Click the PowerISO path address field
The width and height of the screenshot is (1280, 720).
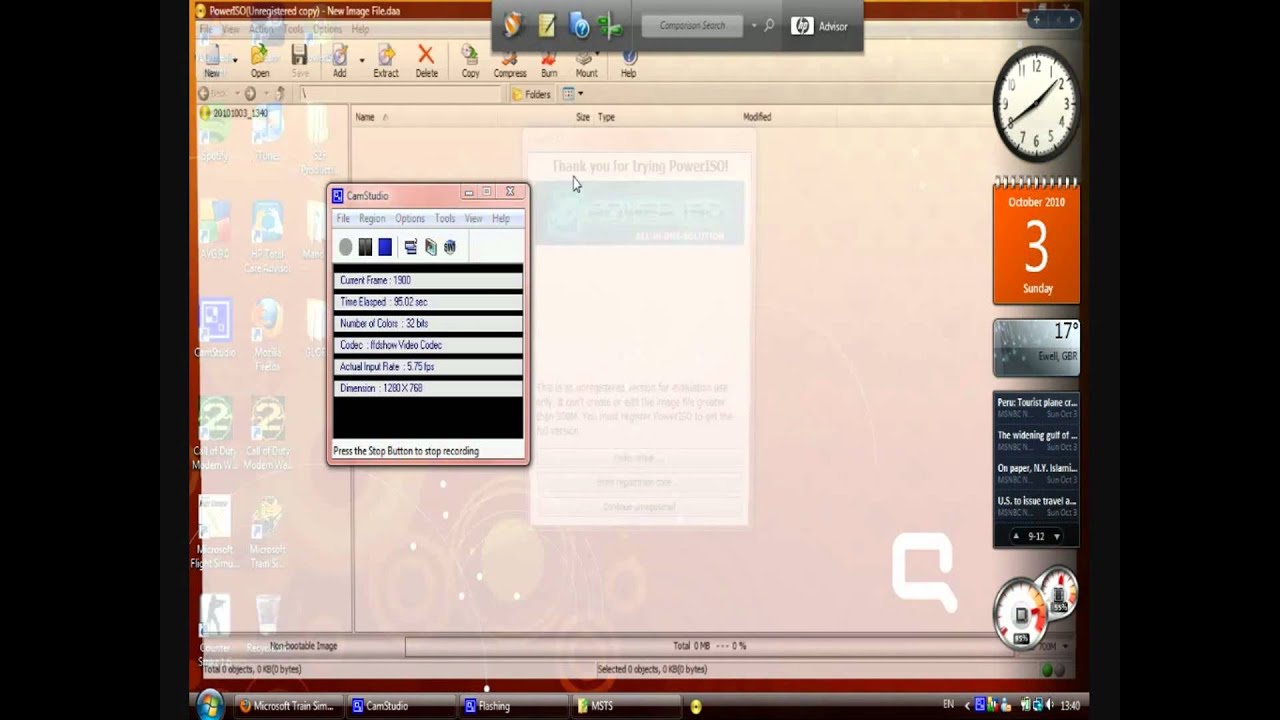tap(399, 94)
